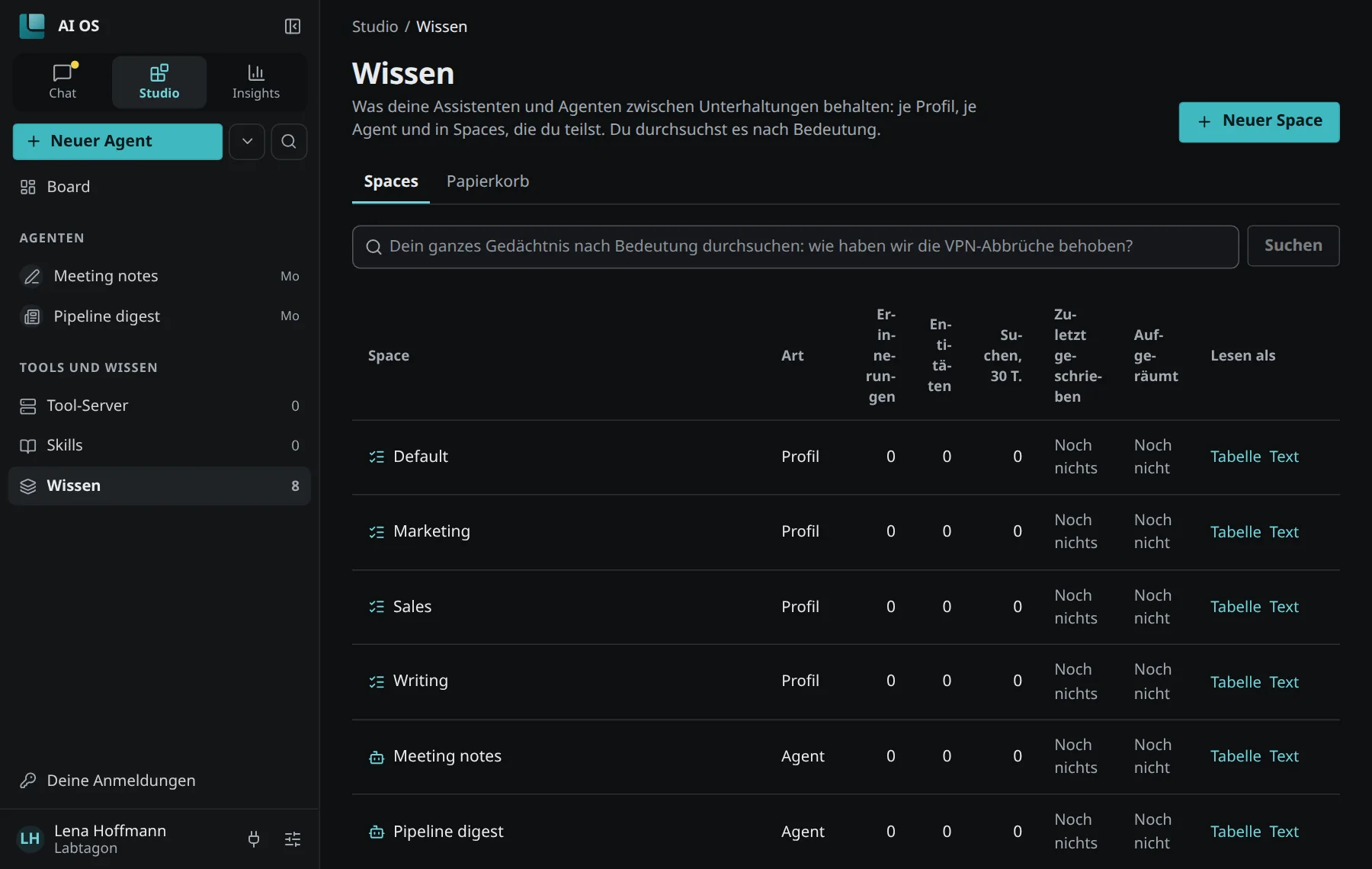The image size is (1372, 869).
Task: Click the sidebar search magnifier icon
Action: (x=289, y=142)
